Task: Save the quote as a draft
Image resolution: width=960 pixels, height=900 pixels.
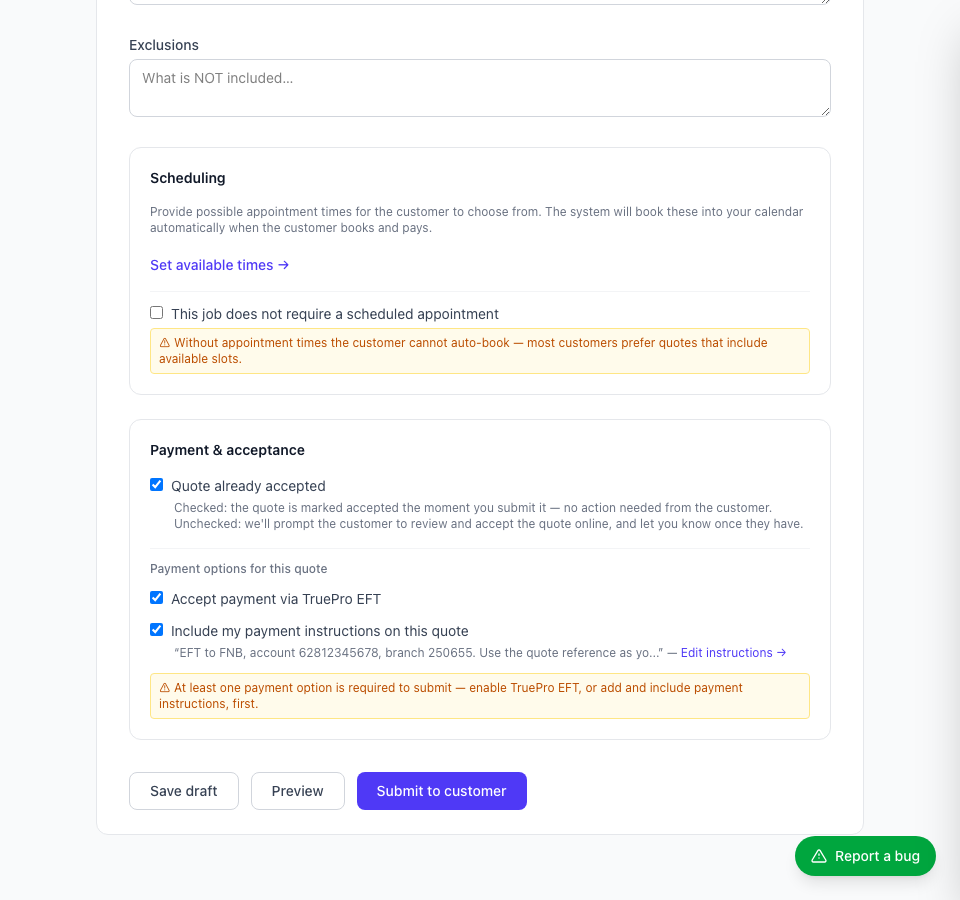Action: click(x=184, y=791)
